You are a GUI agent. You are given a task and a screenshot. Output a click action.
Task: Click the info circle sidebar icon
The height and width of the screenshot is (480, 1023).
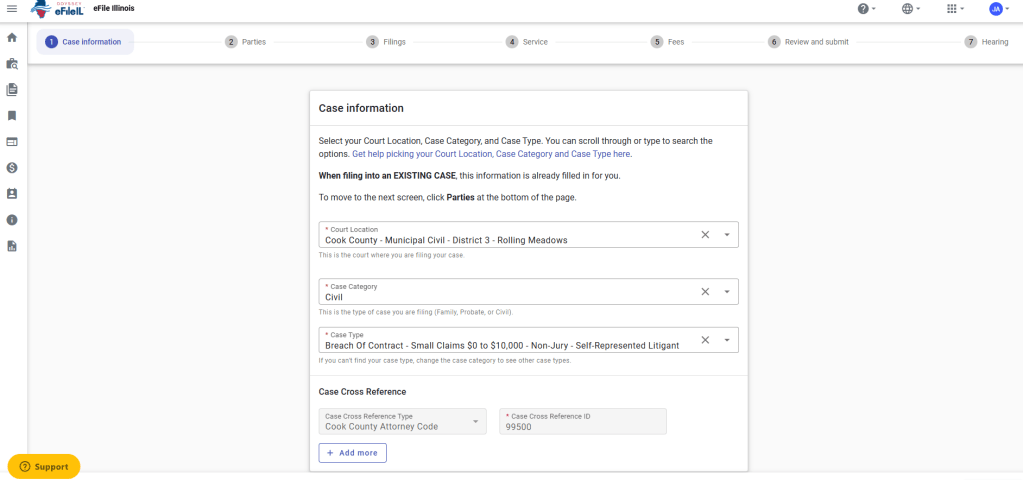tap(12, 220)
